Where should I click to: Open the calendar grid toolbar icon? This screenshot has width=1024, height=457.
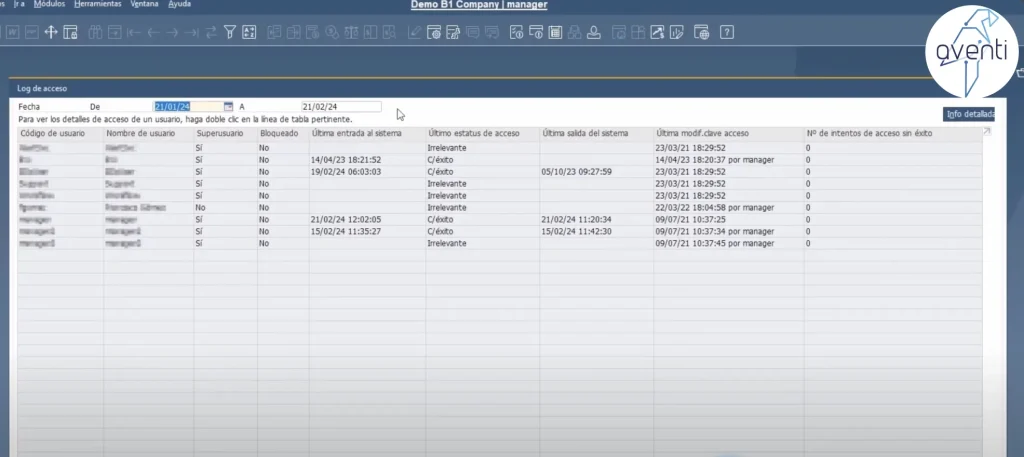tap(555, 32)
